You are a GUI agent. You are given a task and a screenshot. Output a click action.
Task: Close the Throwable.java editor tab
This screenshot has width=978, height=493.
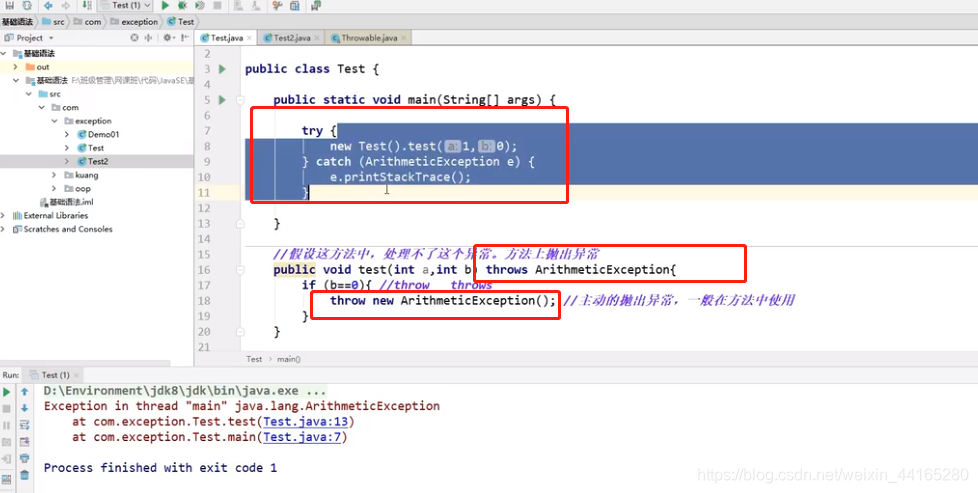pos(404,38)
